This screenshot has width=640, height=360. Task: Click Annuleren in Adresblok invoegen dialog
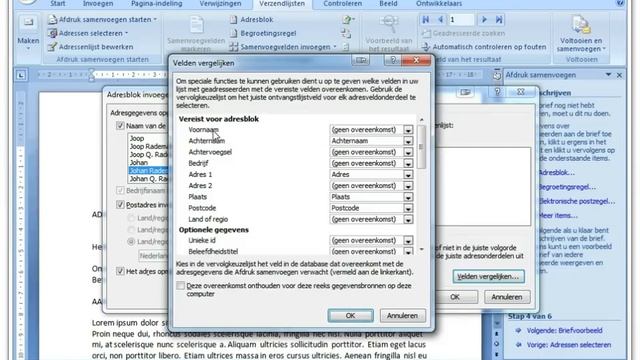coord(507,297)
